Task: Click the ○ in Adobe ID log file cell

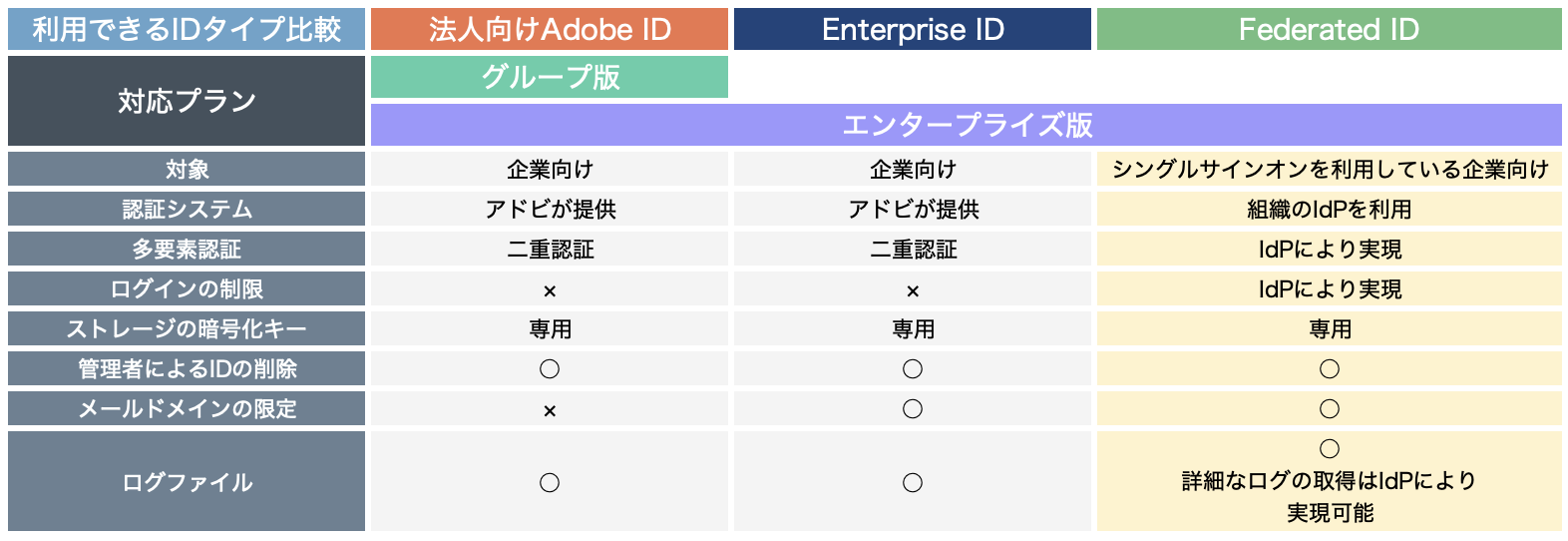Action: pyautogui.click(x=550, y=483)
